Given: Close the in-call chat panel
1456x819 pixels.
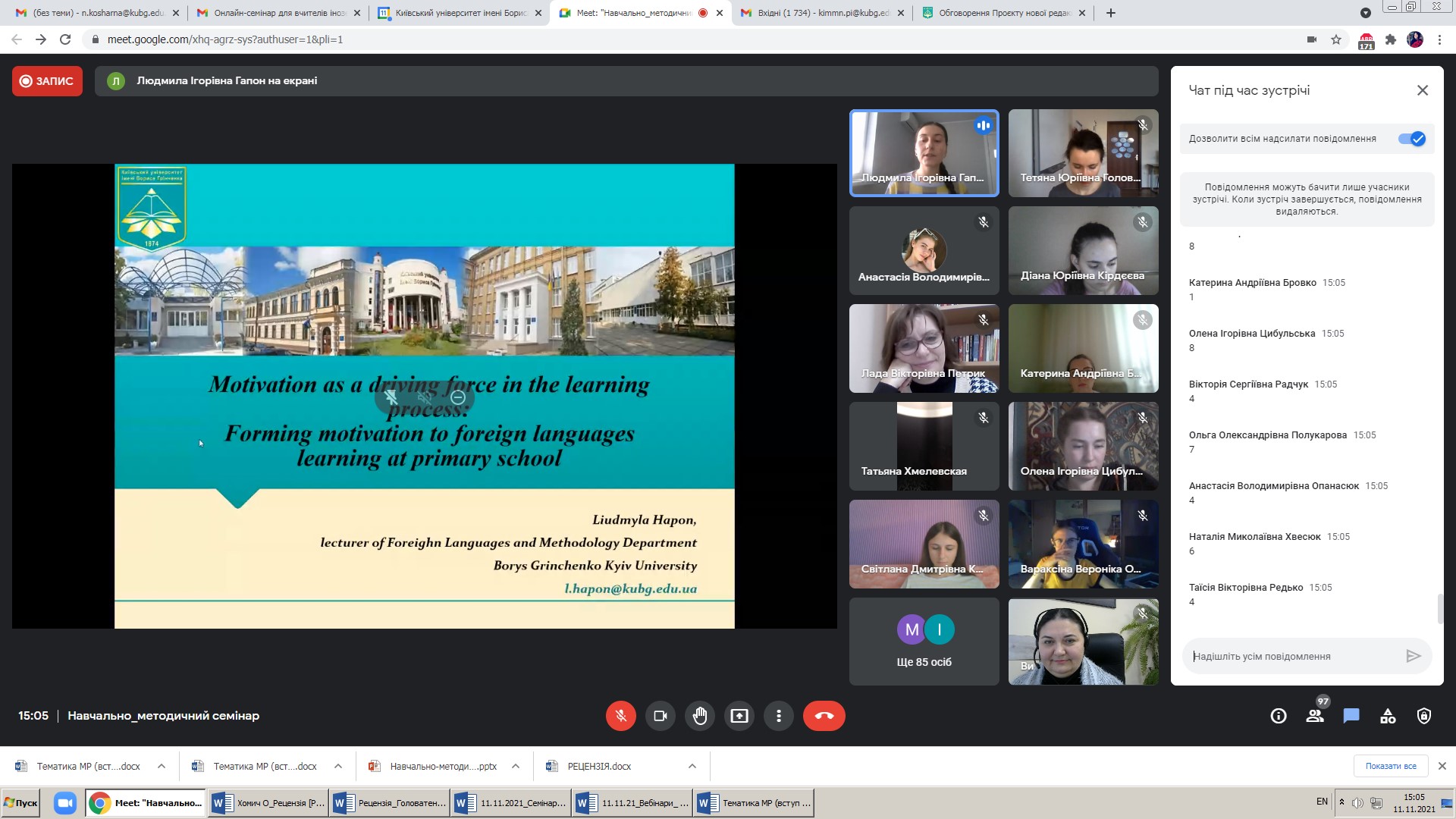Looking at the screenshot, I should coord(1423,90).
